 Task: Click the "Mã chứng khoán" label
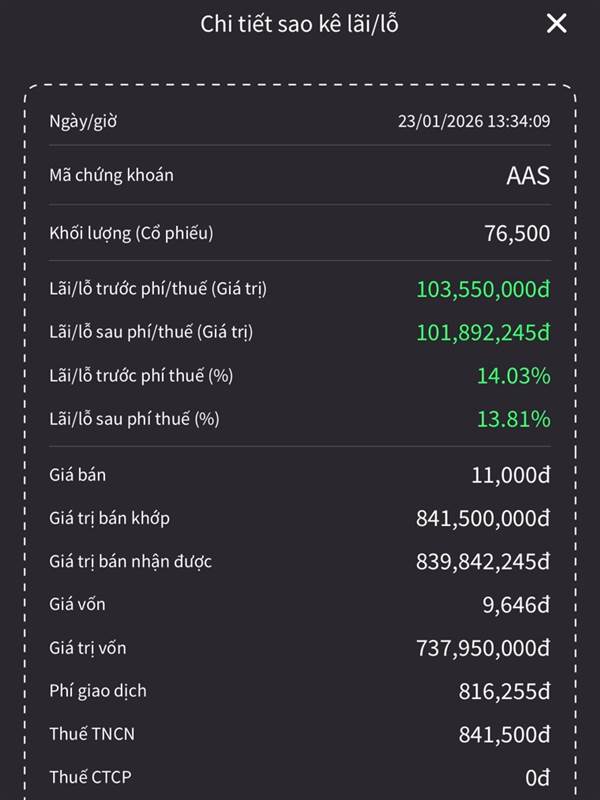111,175
